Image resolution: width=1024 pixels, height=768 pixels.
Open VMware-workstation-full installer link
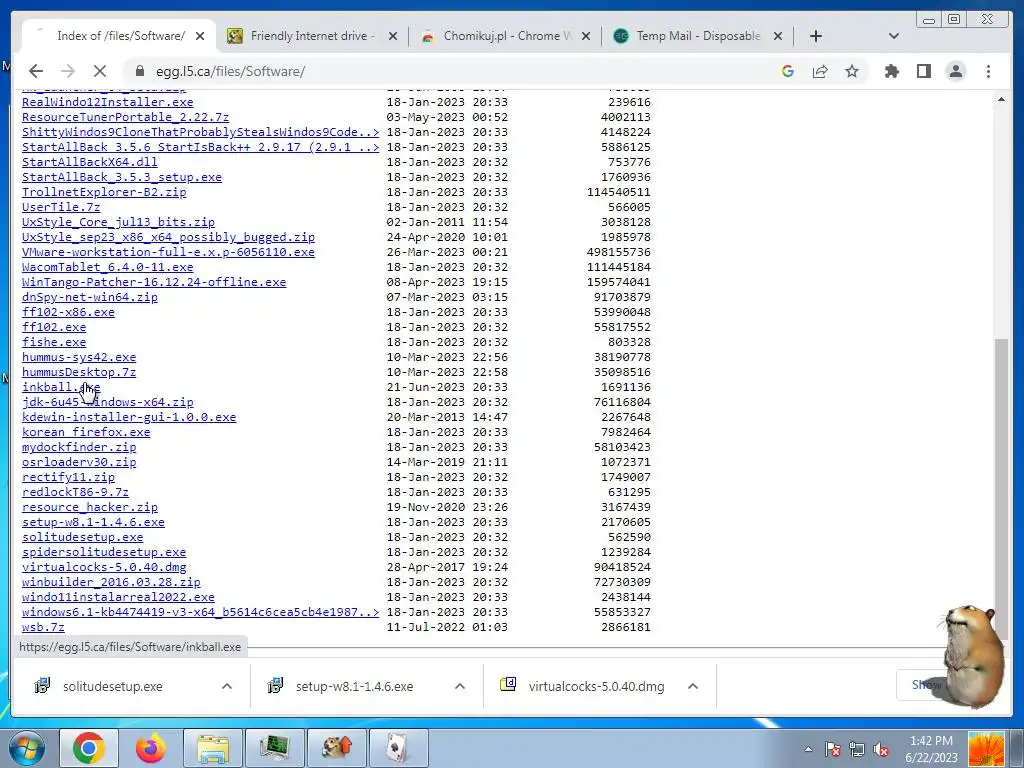168,253
